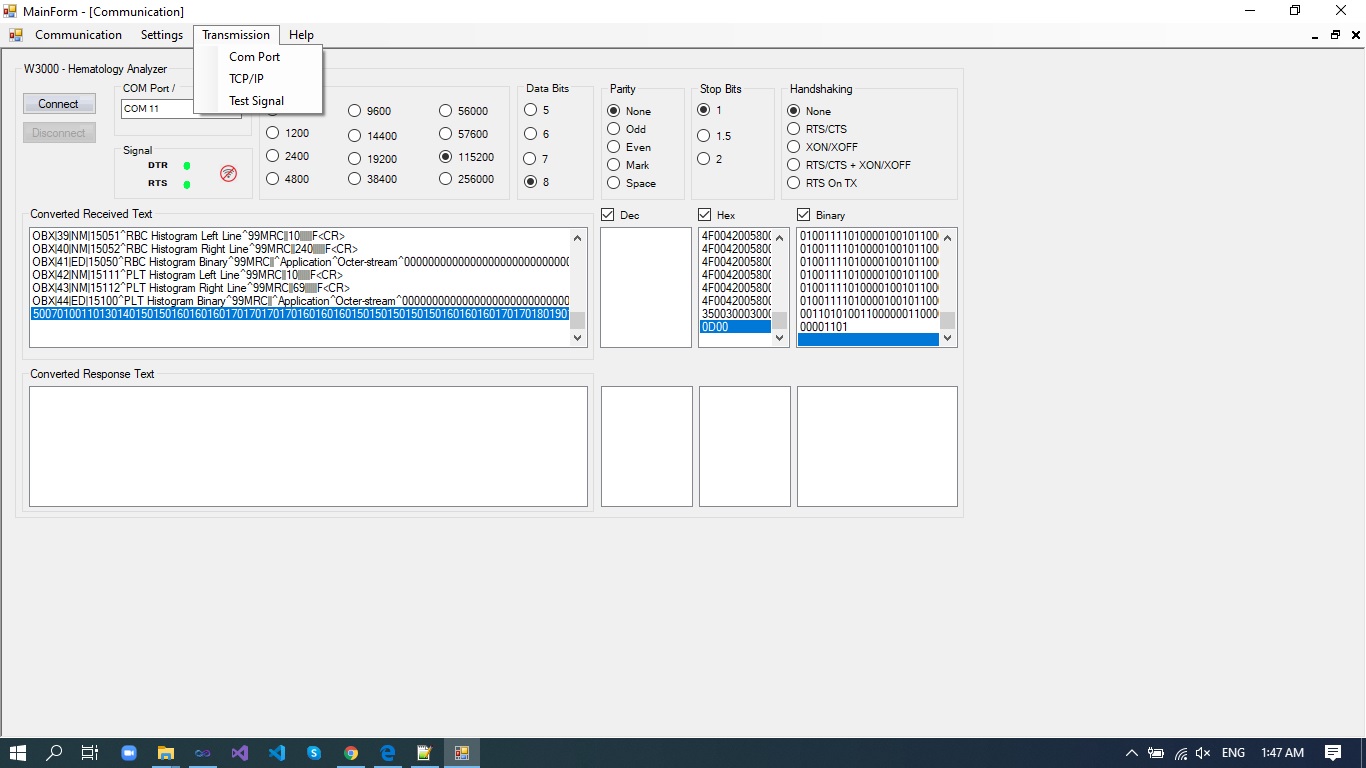Click inside the Converted Response Text box
This screenshot has height=768, width=1366.
click(308, 446)
